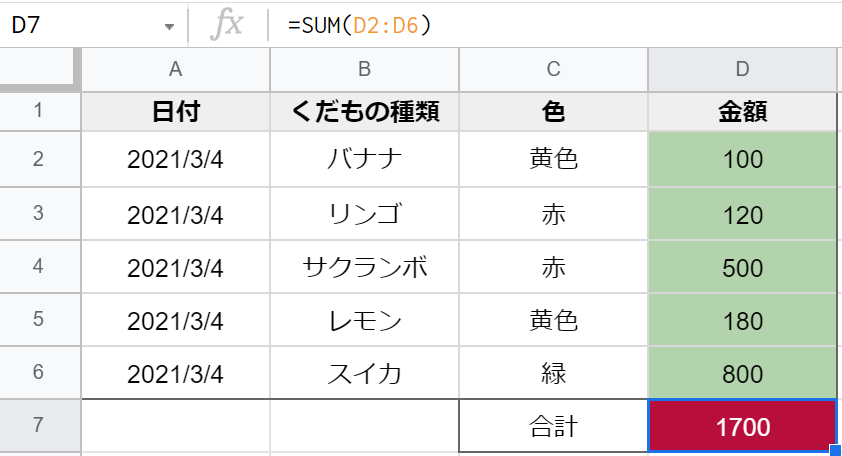Select row 1 header

40,111
